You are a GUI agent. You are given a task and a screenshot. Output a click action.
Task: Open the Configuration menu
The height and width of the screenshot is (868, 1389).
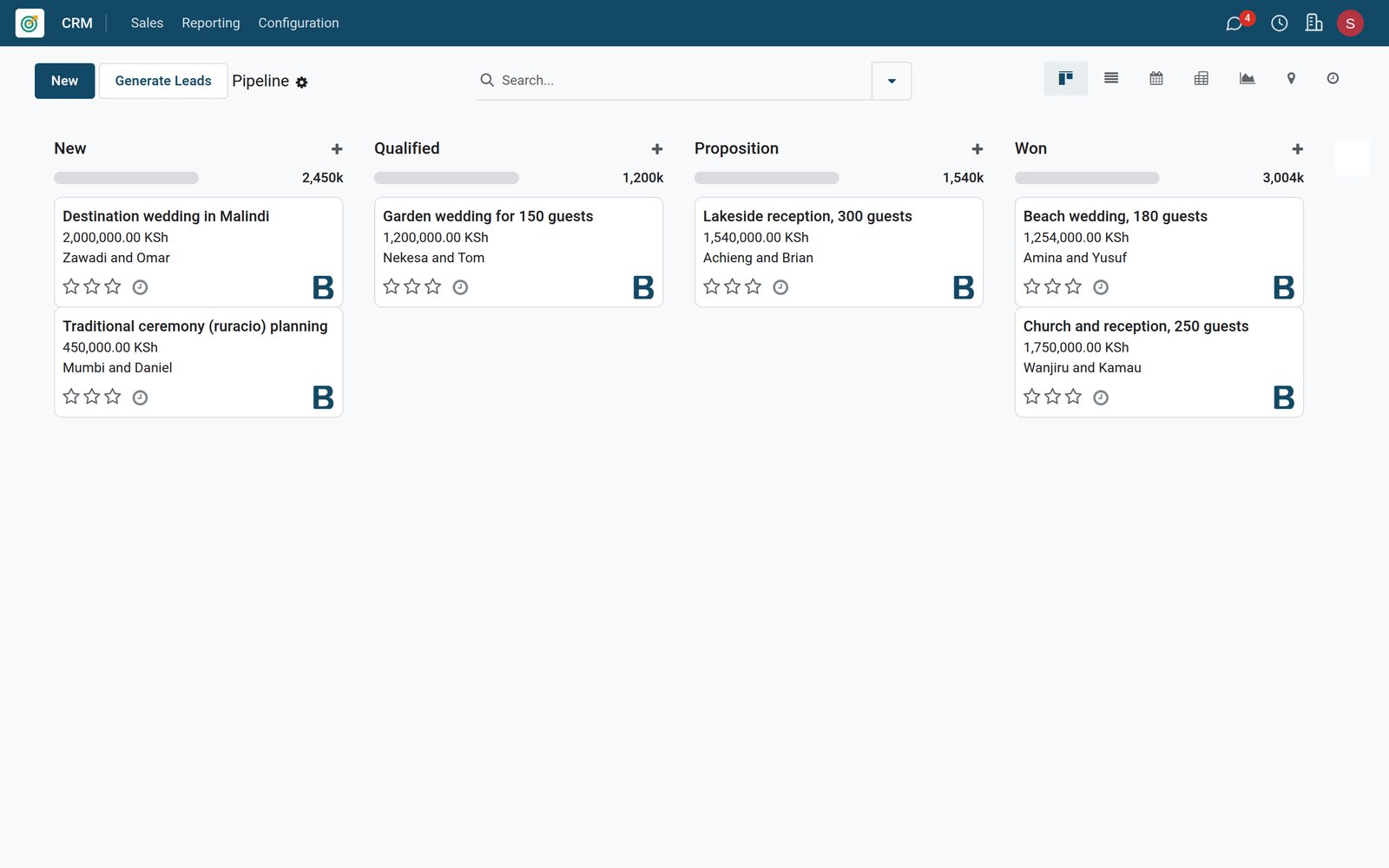point(299,23)
